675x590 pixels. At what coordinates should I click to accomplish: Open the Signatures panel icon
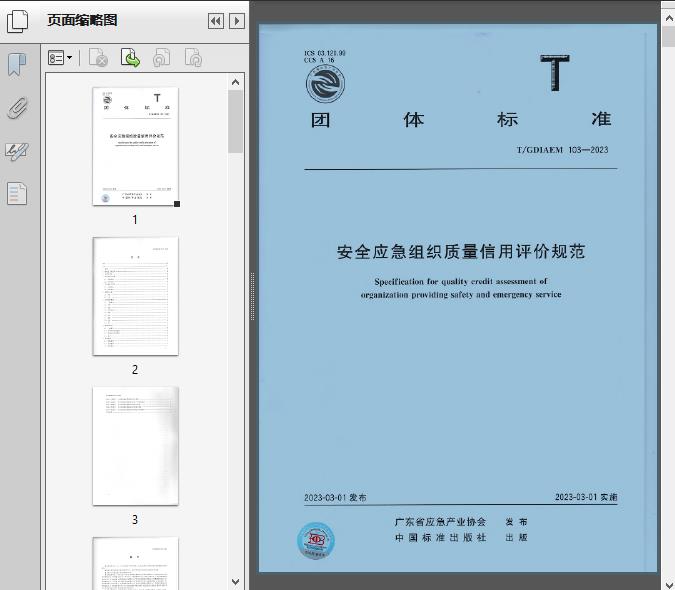click(17, 151)
